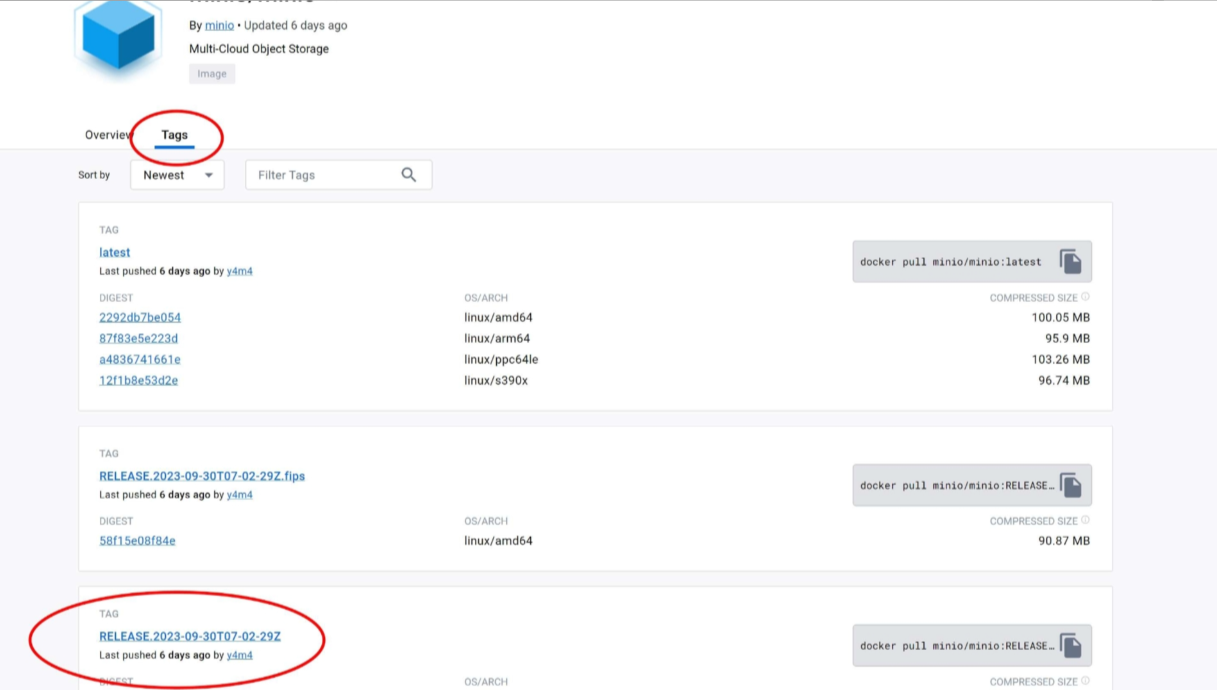Switch to the Overview tab

pos(108,135)
